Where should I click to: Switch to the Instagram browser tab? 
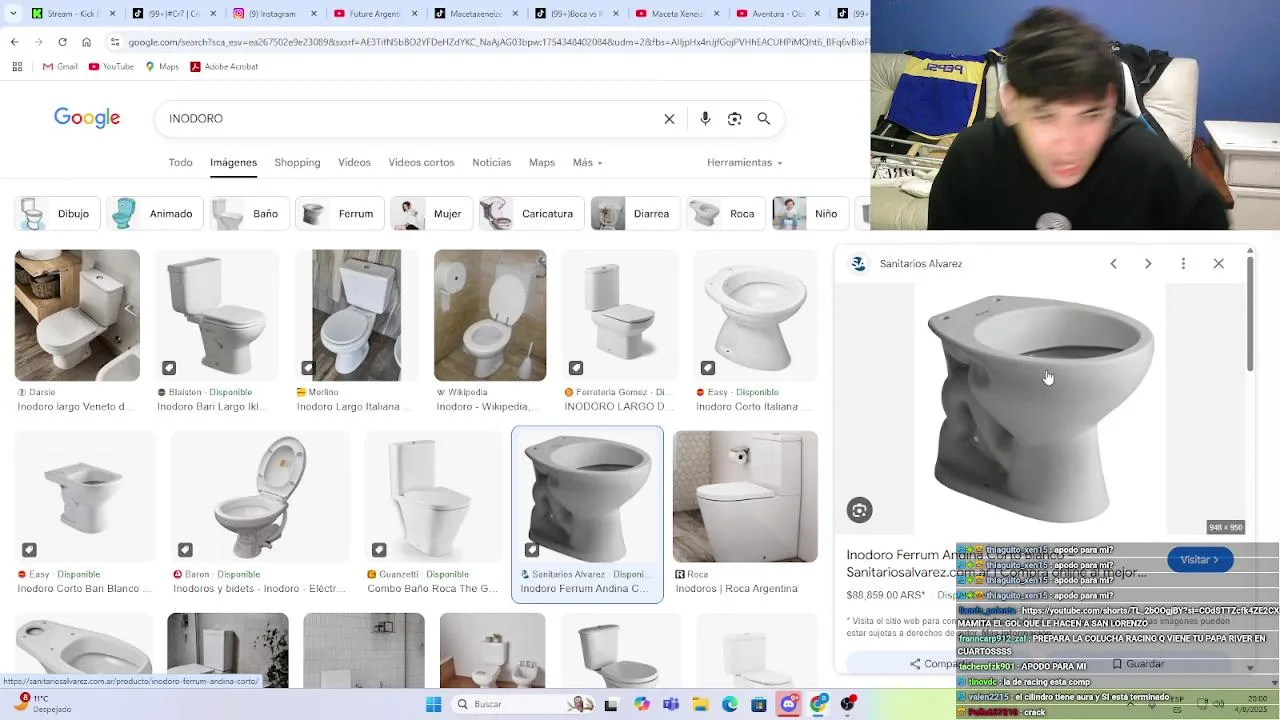click(272, 14)
